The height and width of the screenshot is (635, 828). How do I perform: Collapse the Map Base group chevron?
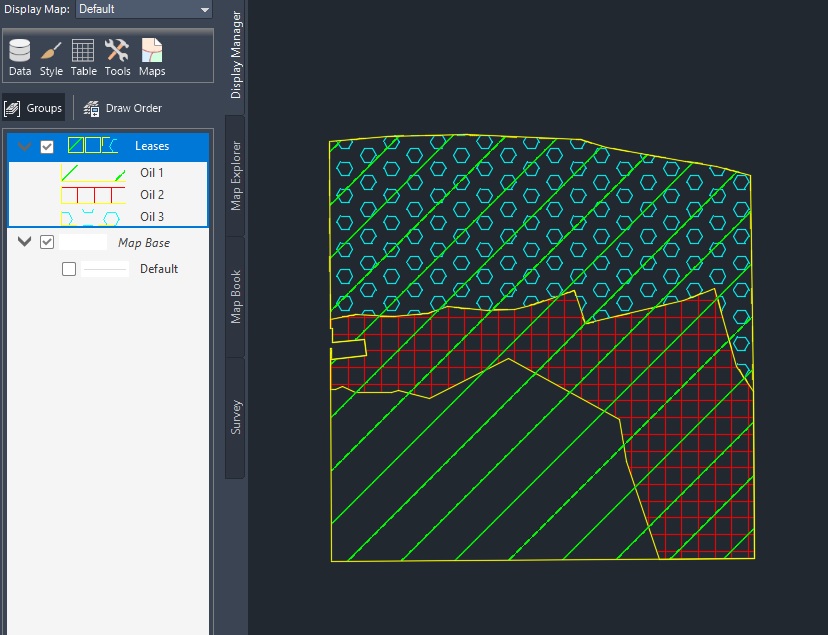point(24,242)
